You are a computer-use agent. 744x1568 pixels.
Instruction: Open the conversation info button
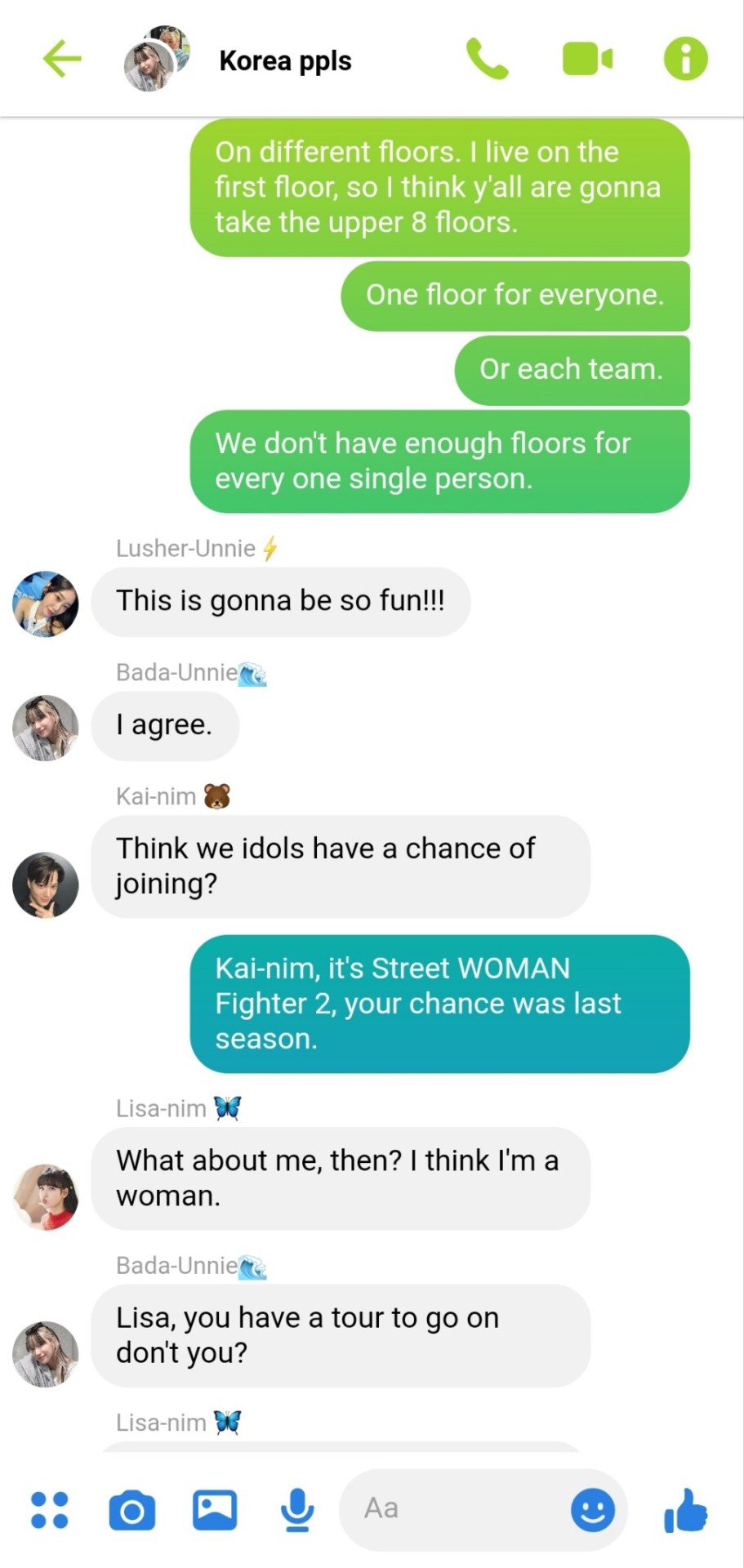pyautogui.click(x=686, y=60)
